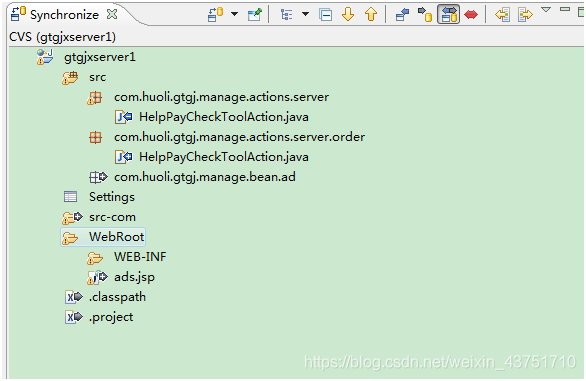The height and width of the screenshot is (381, 586).
Task: Minimize the Synchronize view
Action: [x=565, y=9]
